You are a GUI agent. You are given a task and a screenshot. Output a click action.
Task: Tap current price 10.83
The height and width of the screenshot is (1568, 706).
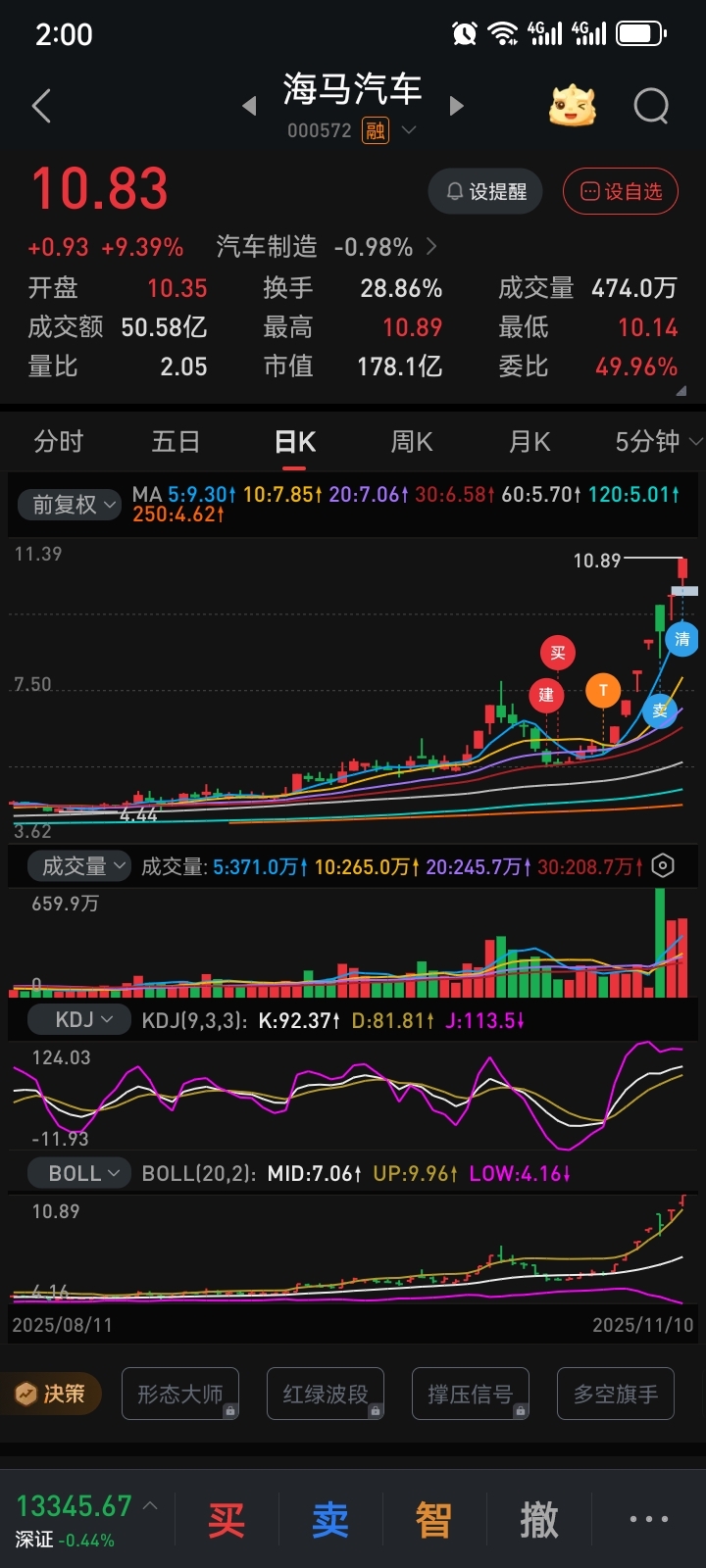100,189
